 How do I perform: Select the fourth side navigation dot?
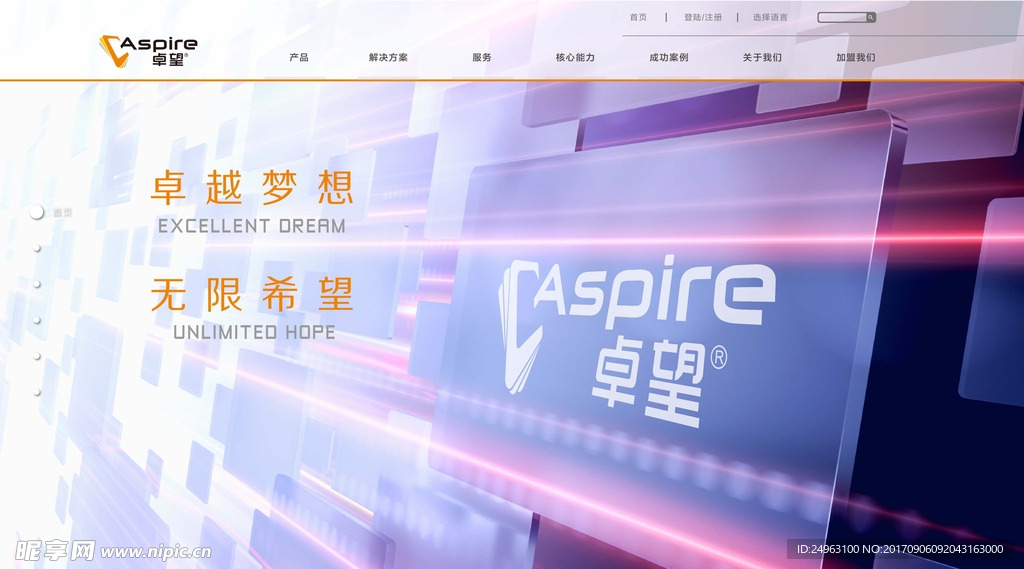(37, 320)
